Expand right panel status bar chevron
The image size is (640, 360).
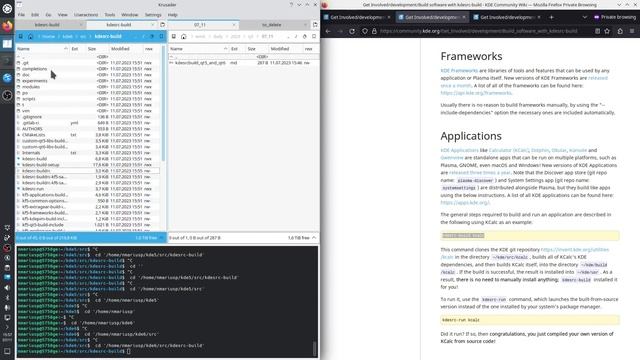(314, 238)
